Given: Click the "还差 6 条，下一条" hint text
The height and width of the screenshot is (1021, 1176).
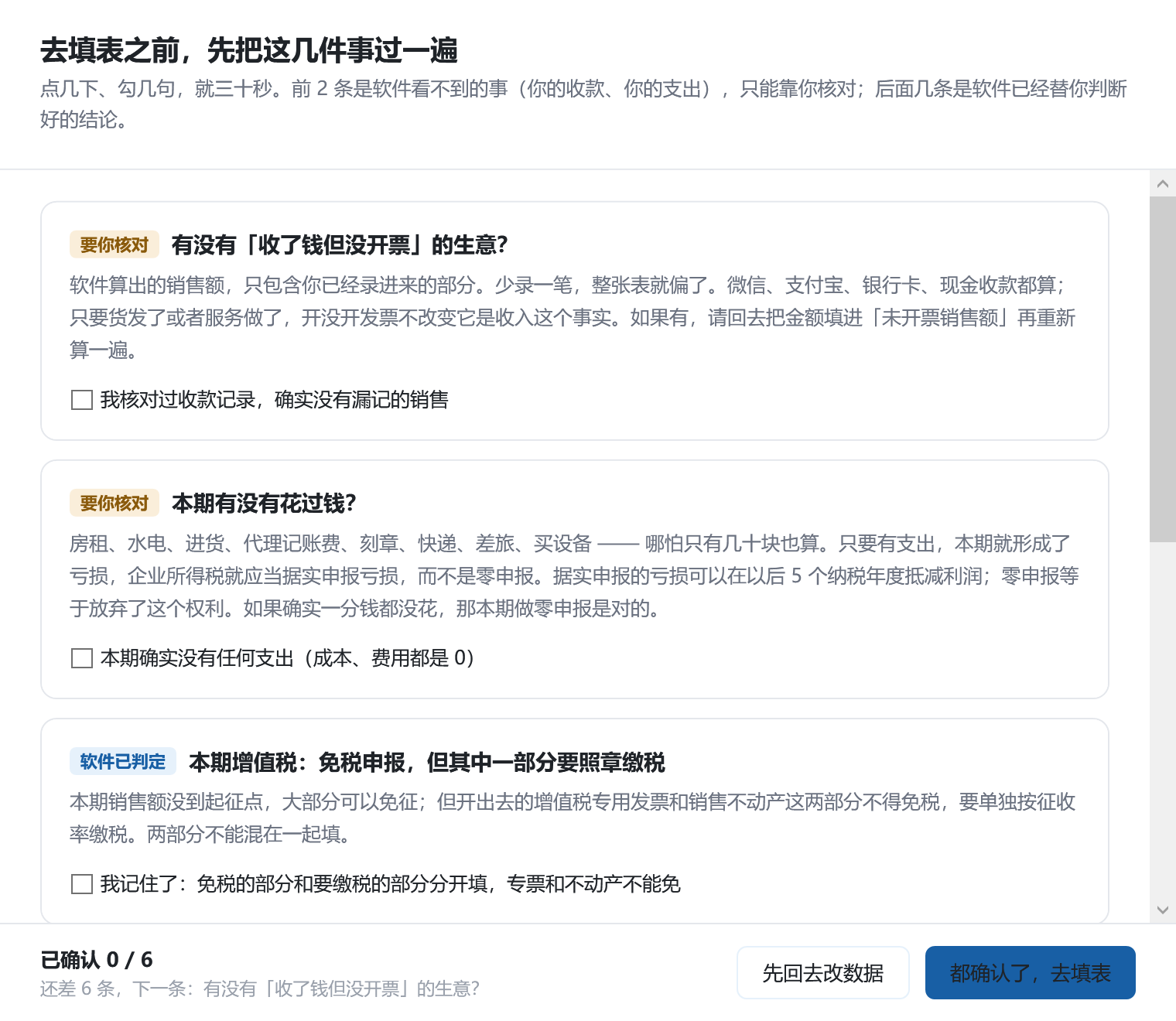Looking at the screenshot, I should click(260, 989).
